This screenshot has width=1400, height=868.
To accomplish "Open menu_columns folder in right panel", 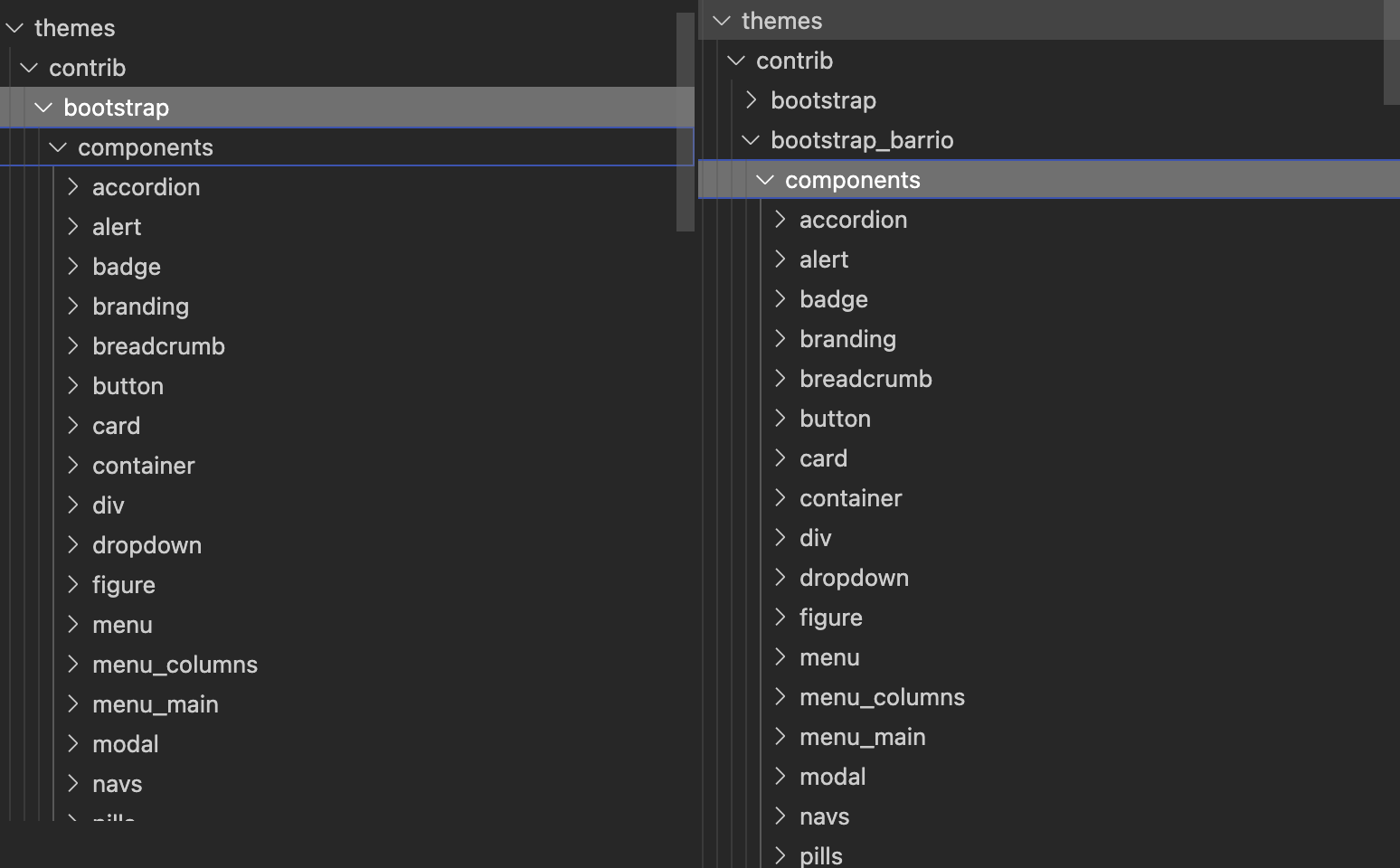I will pos(881,697).
